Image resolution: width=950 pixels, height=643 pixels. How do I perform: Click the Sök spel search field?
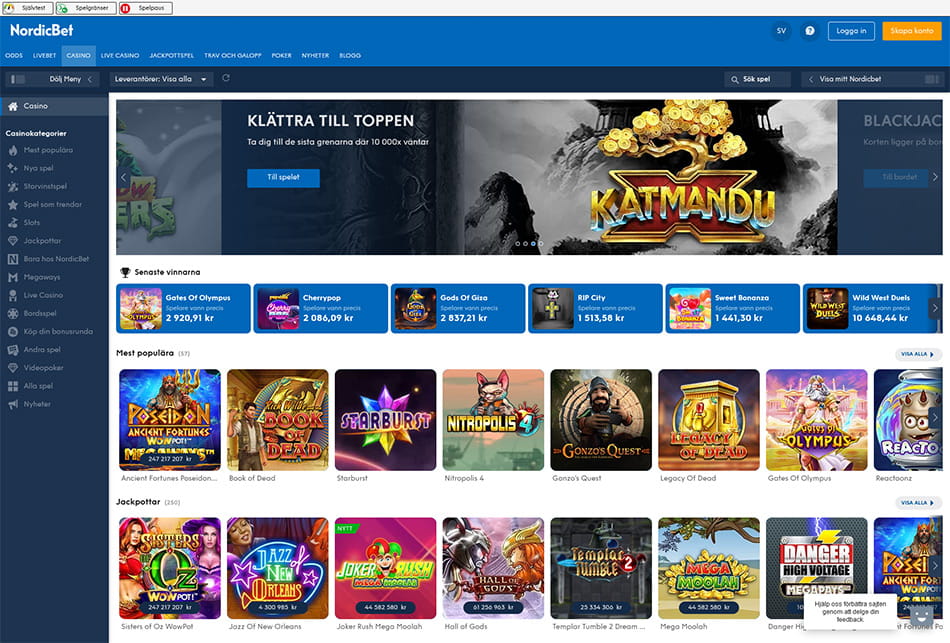(757, 79)
